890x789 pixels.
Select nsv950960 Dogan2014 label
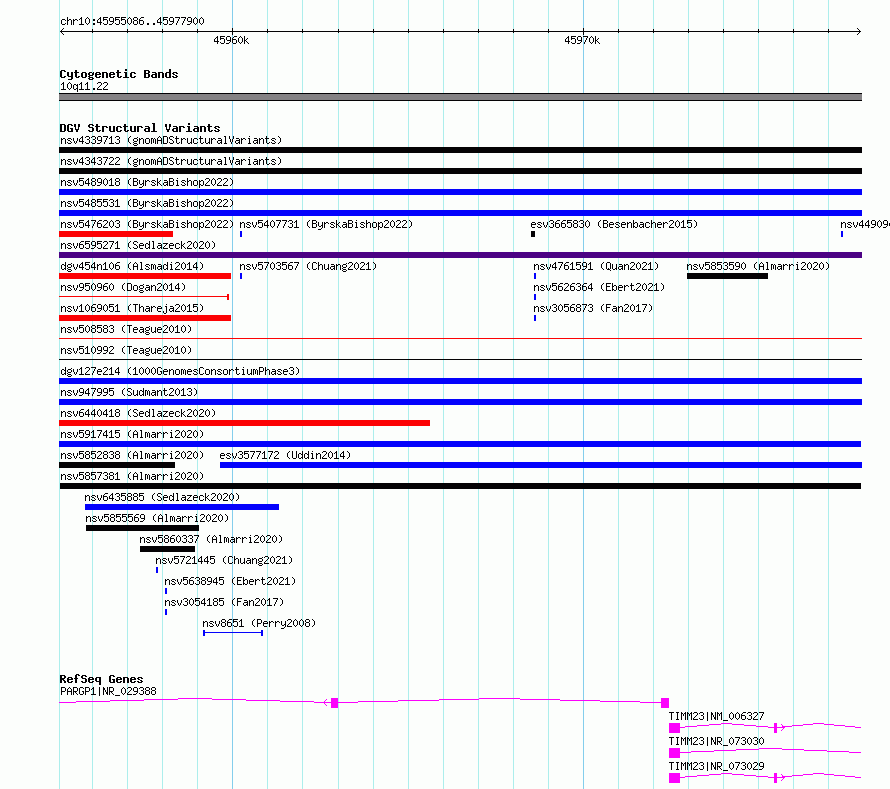[123, 287]
